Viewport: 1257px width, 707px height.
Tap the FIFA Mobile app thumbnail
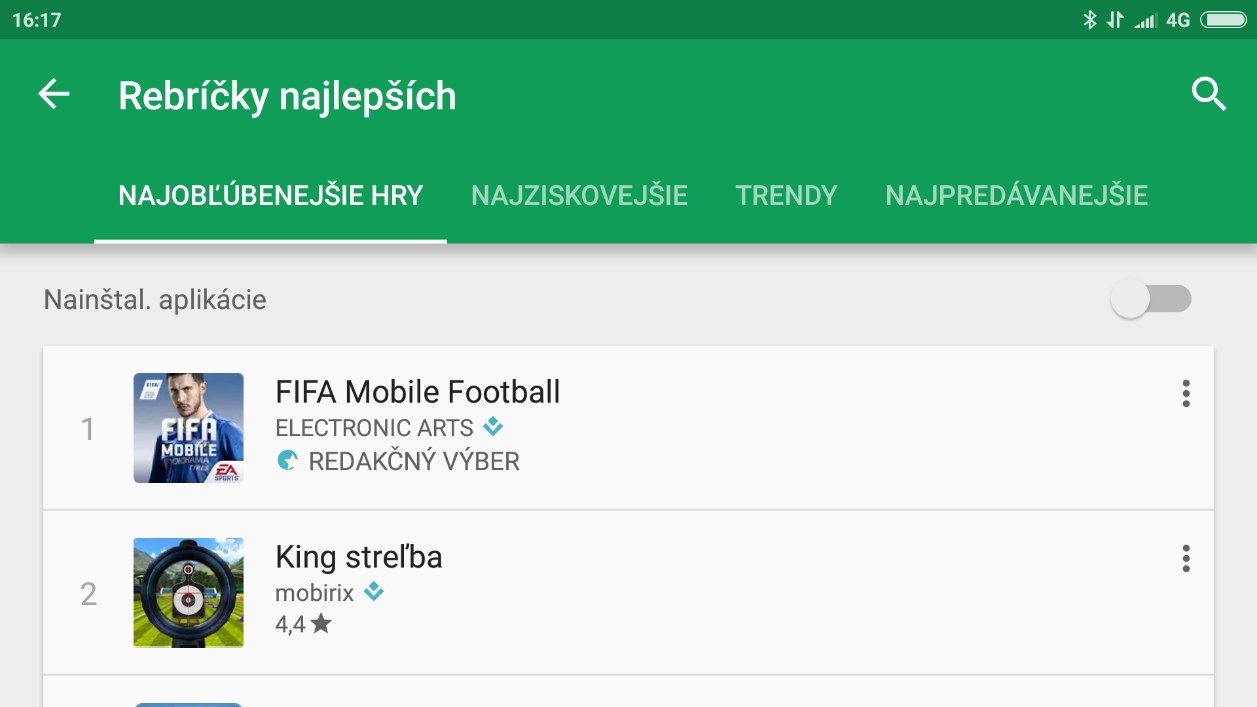(189, 428)
